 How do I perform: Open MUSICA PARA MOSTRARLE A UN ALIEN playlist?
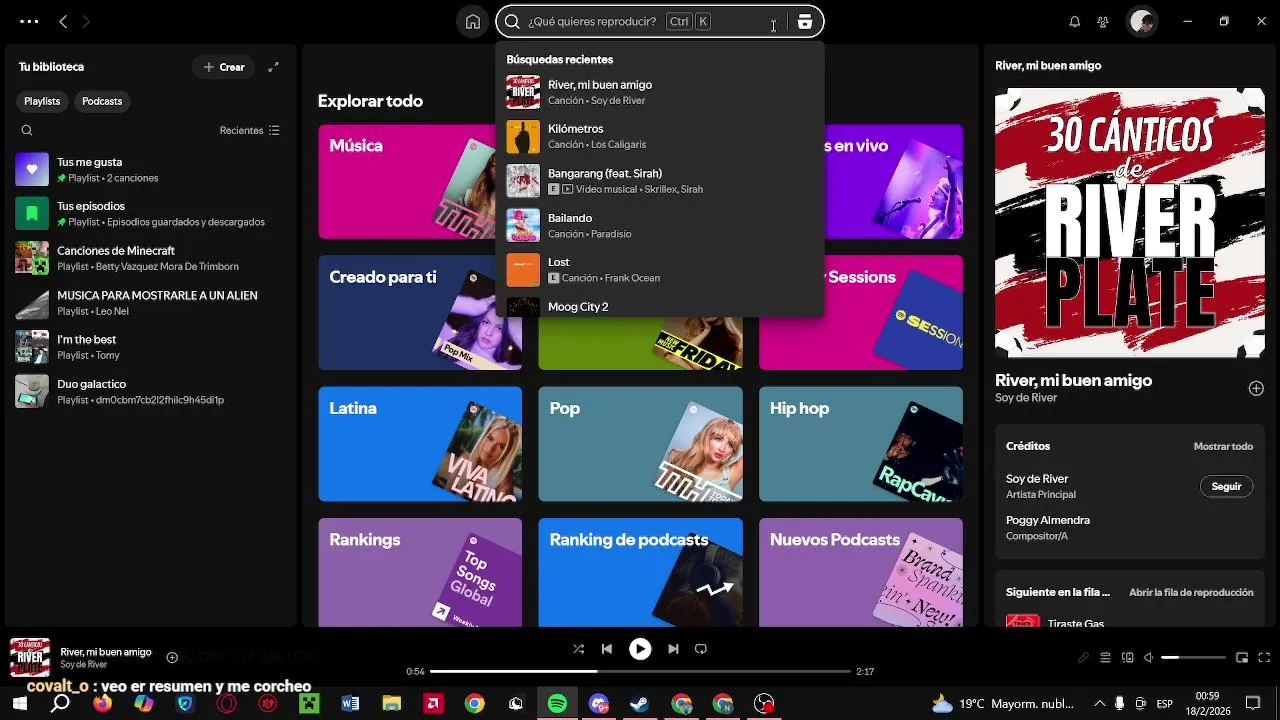[x=150, y=303]
